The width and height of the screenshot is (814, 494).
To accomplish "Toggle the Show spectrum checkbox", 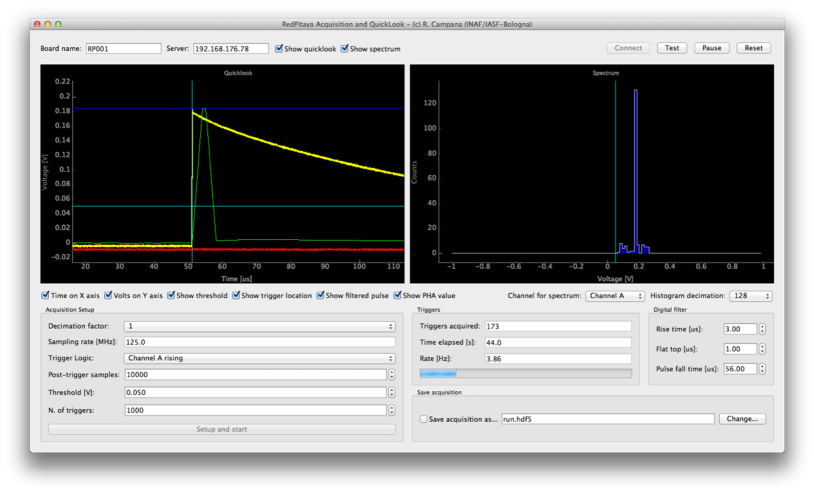I will (x=345, y=49).
